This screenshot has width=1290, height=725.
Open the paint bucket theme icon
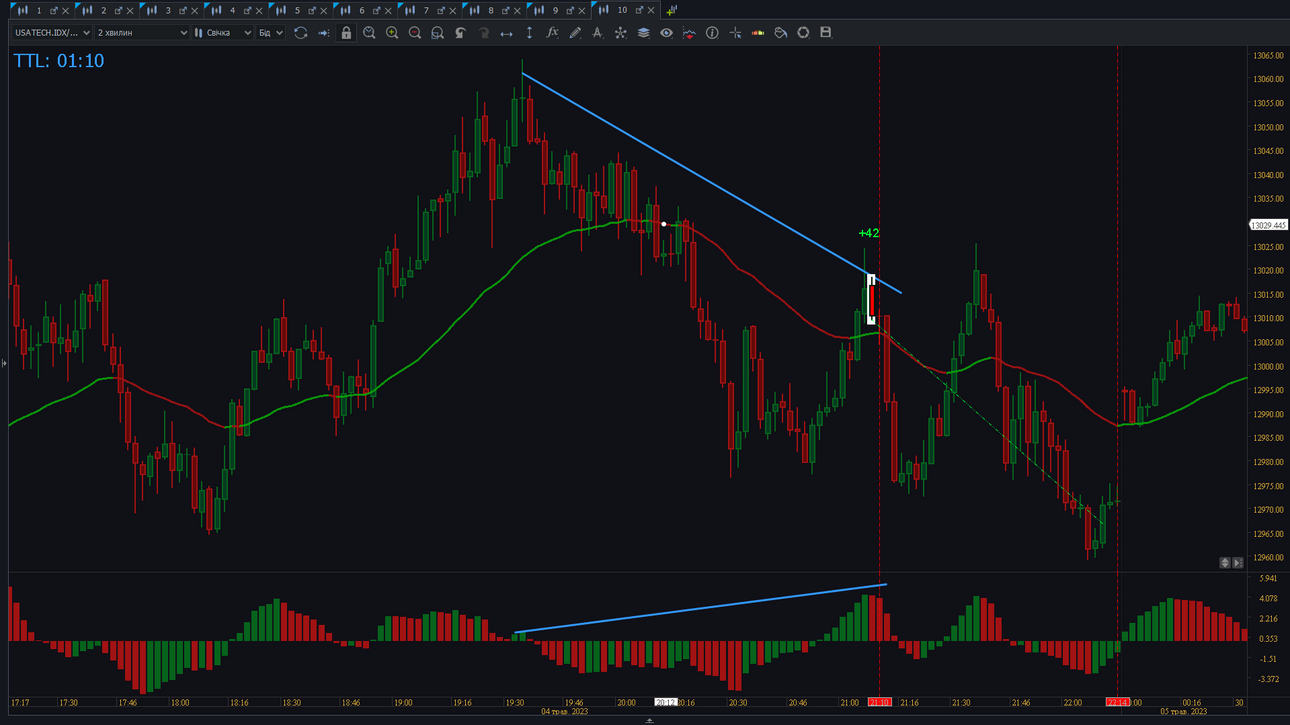pyautogui.click(x=781, y=33)
